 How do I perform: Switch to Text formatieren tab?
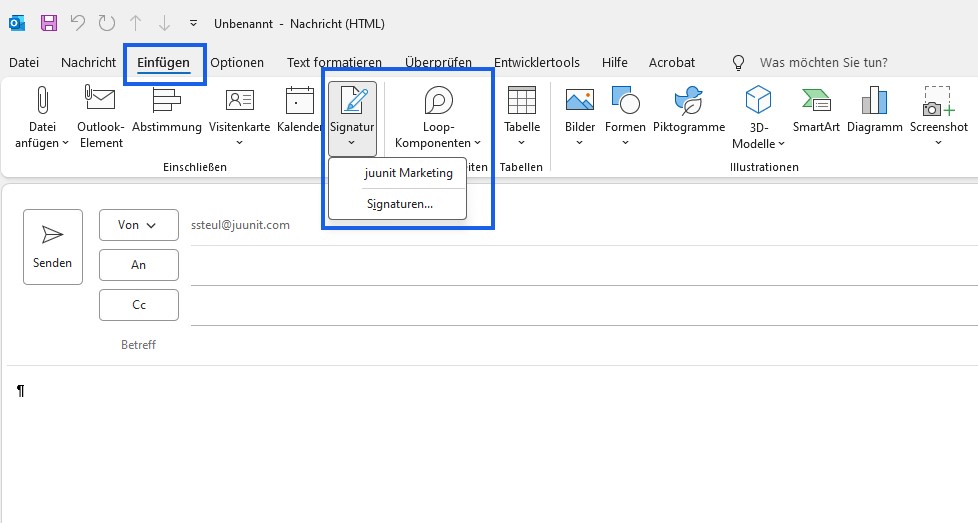click(334, 62)
